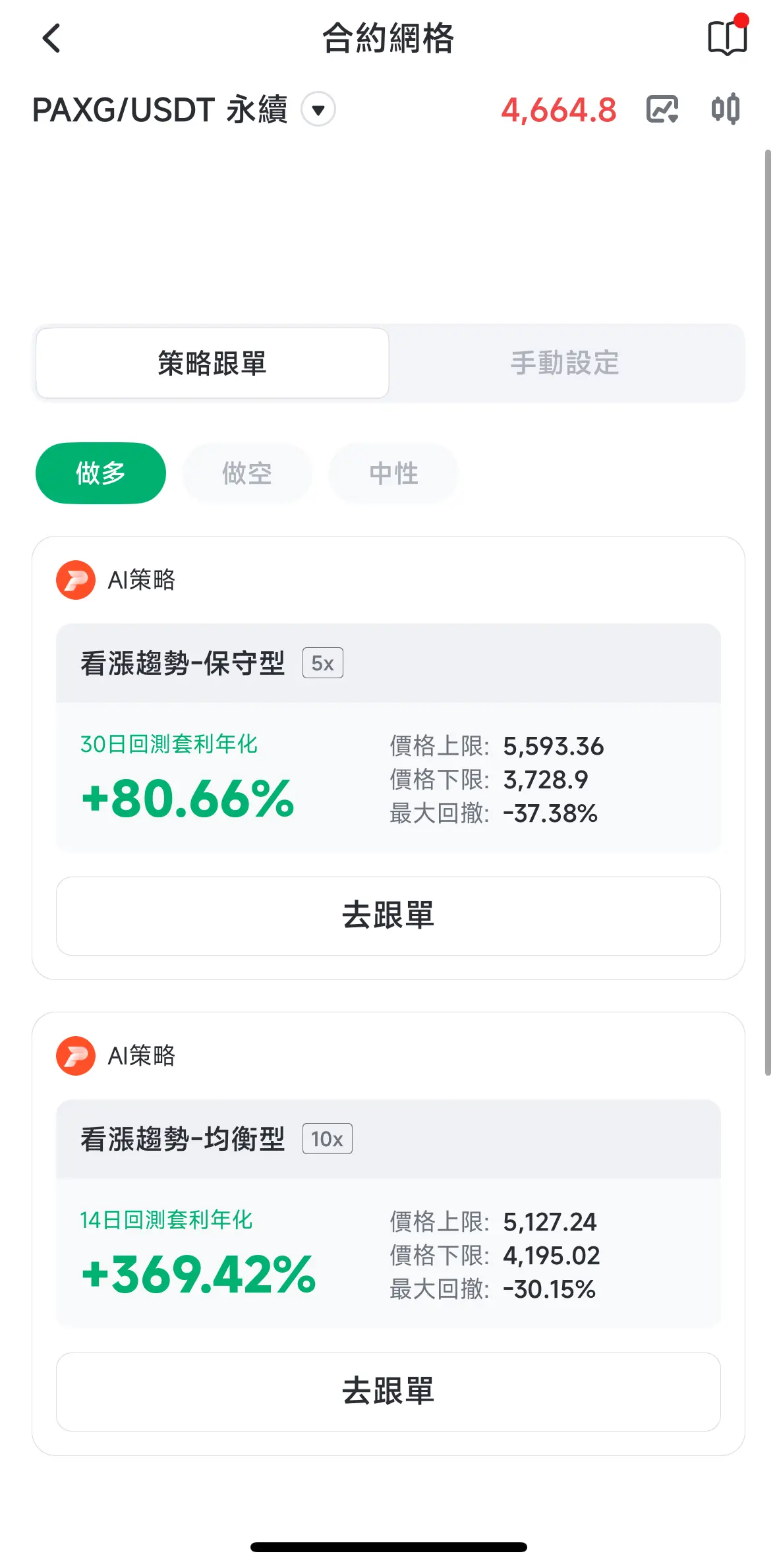Tap the 5x leverage badge
Image resolution: width=777 pixels, height=1568 pixels.
tap(322, 663)
